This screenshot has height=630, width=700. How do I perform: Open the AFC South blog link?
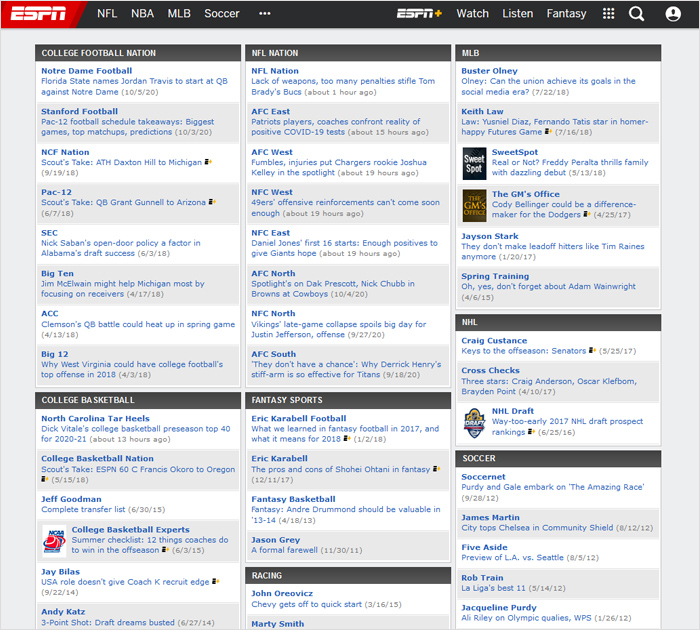click(273, 354)
